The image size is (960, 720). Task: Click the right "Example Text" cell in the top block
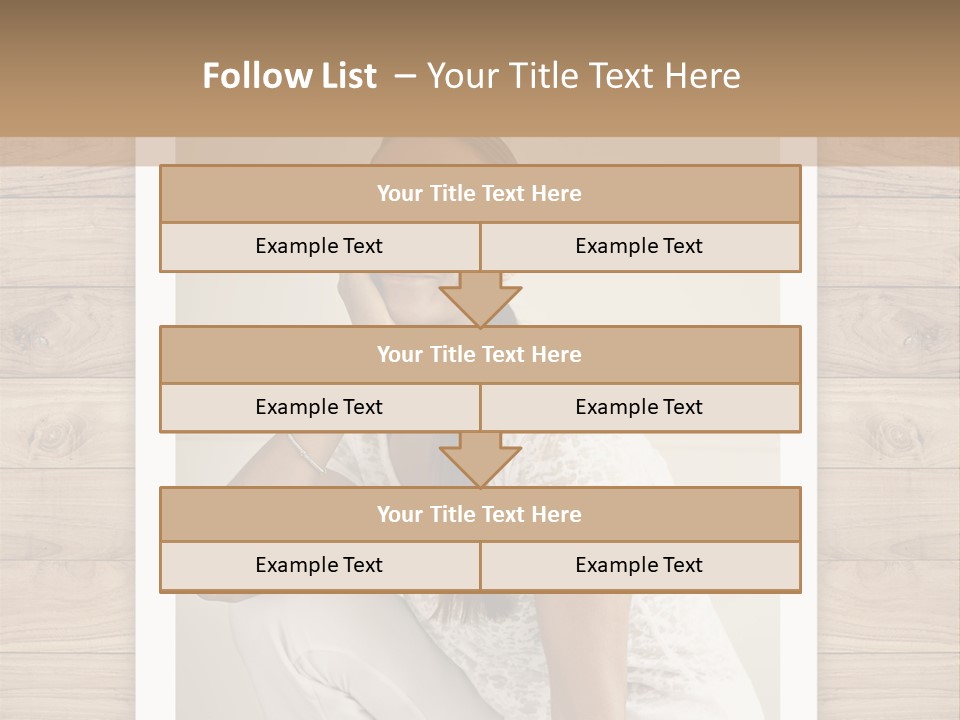coord(639,246)
